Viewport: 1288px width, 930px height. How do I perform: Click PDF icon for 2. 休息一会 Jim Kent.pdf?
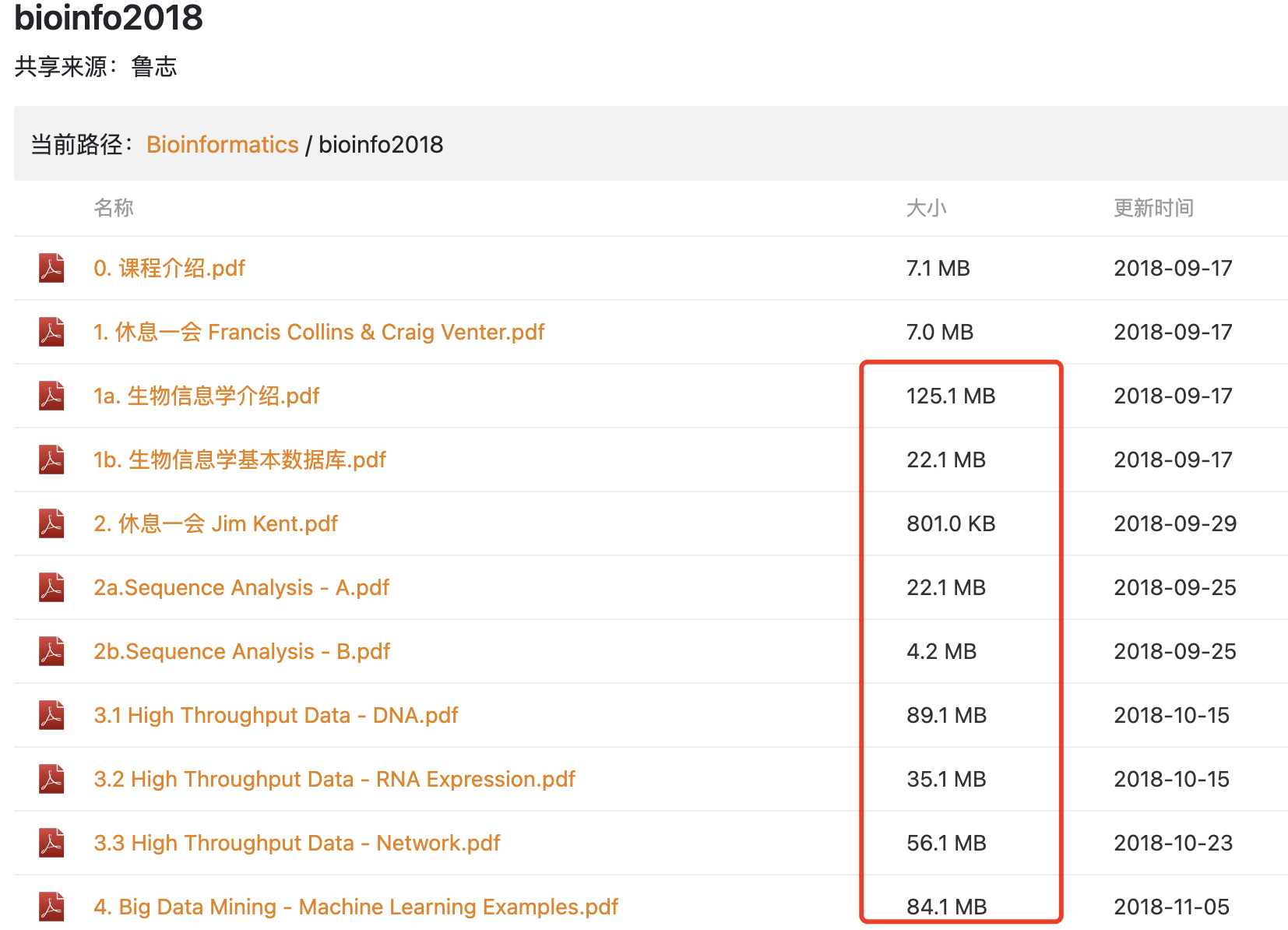51,523
